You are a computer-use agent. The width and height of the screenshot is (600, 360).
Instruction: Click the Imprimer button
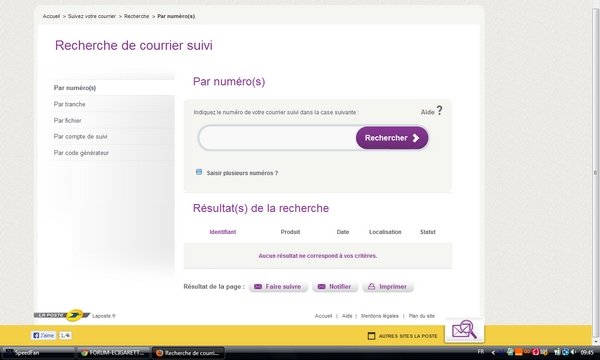point(388,287)
